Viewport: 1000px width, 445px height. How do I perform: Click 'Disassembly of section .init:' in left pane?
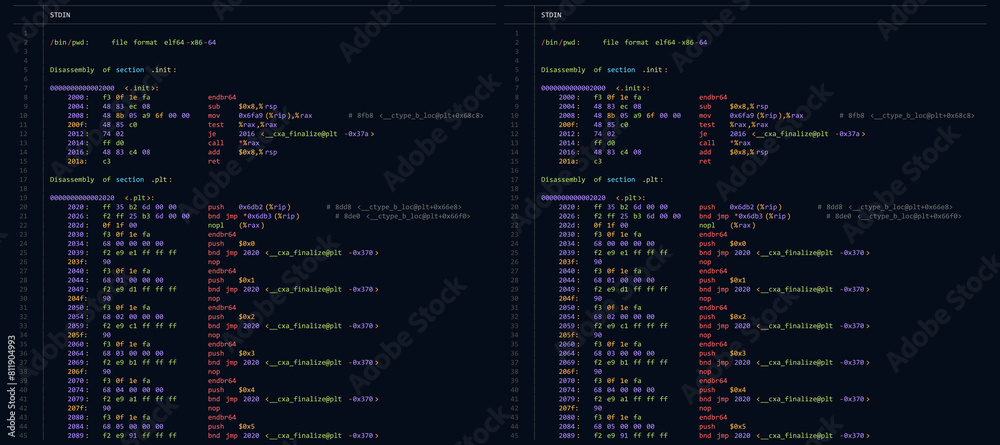(113, 69)
